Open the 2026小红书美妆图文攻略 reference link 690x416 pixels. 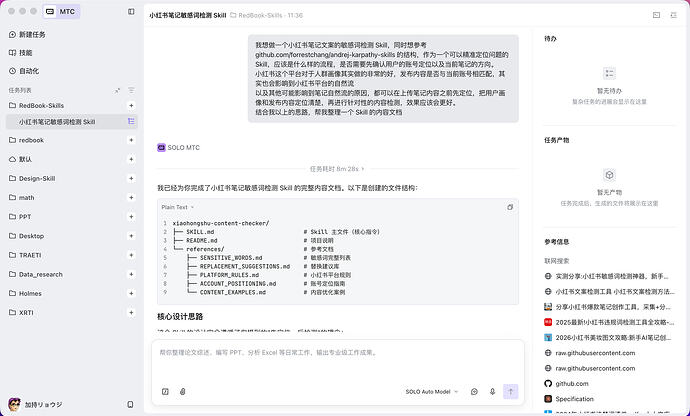point(608,338)
